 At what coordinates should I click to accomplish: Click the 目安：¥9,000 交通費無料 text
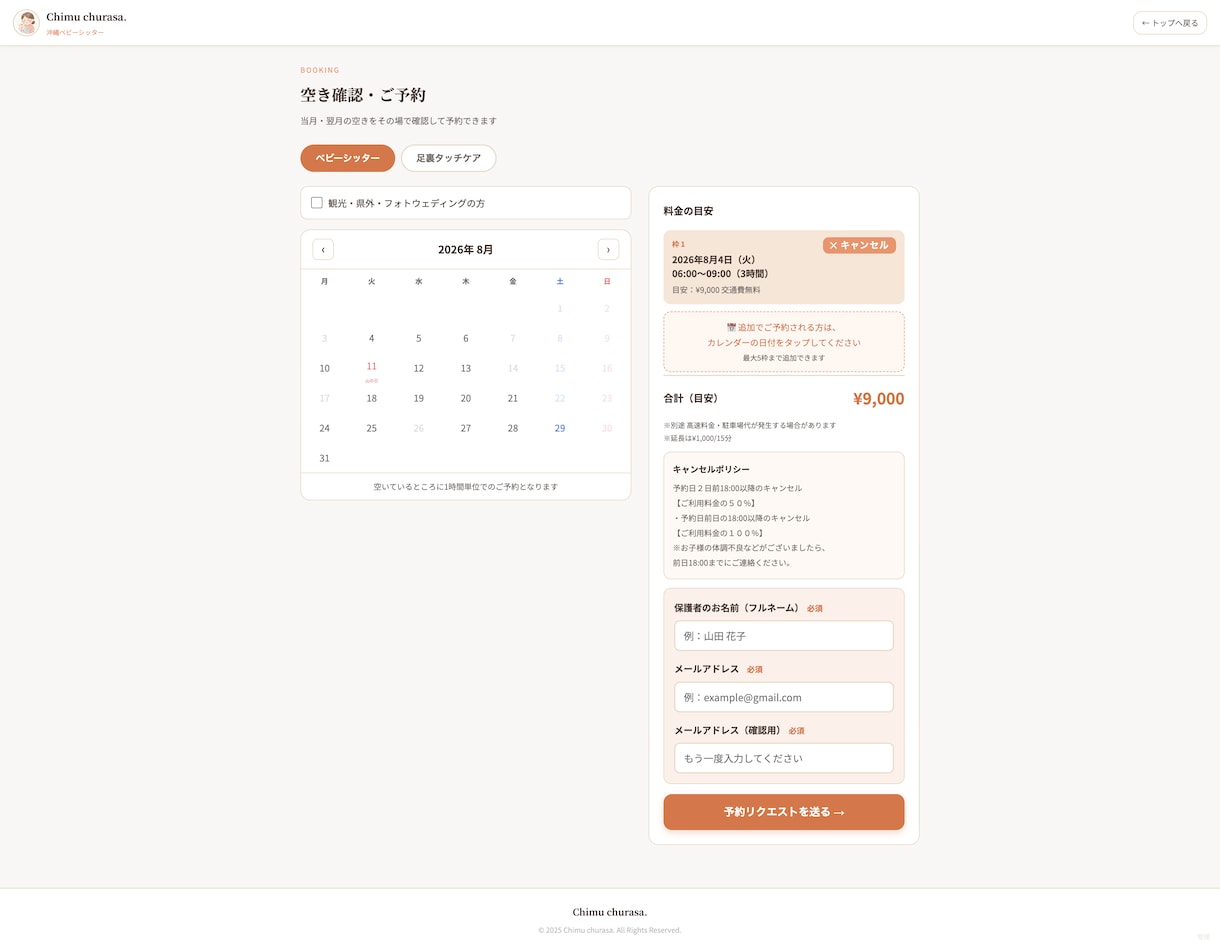(716, 290)
